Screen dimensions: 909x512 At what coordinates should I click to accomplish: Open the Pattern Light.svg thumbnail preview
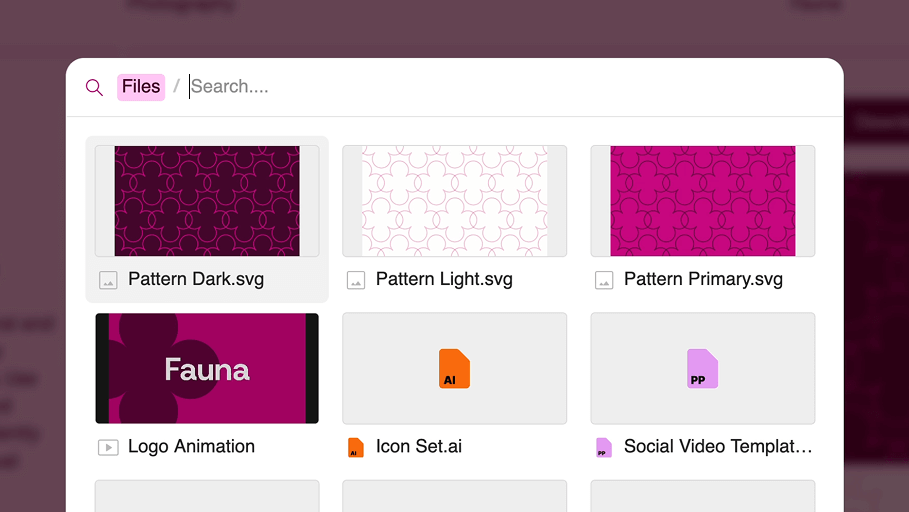(x=455, y=201)
